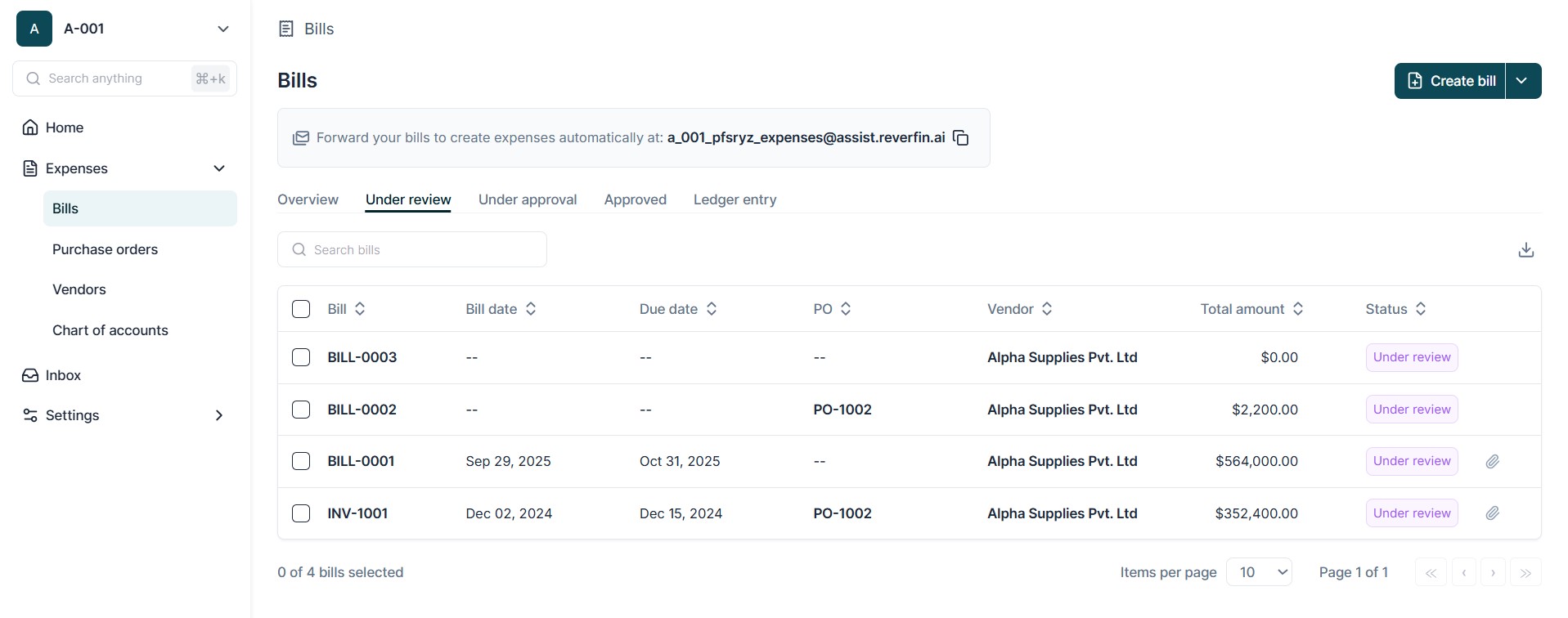1568x618 pixels.
Task: Click the Search bills input field
Action: pos(412,249)
